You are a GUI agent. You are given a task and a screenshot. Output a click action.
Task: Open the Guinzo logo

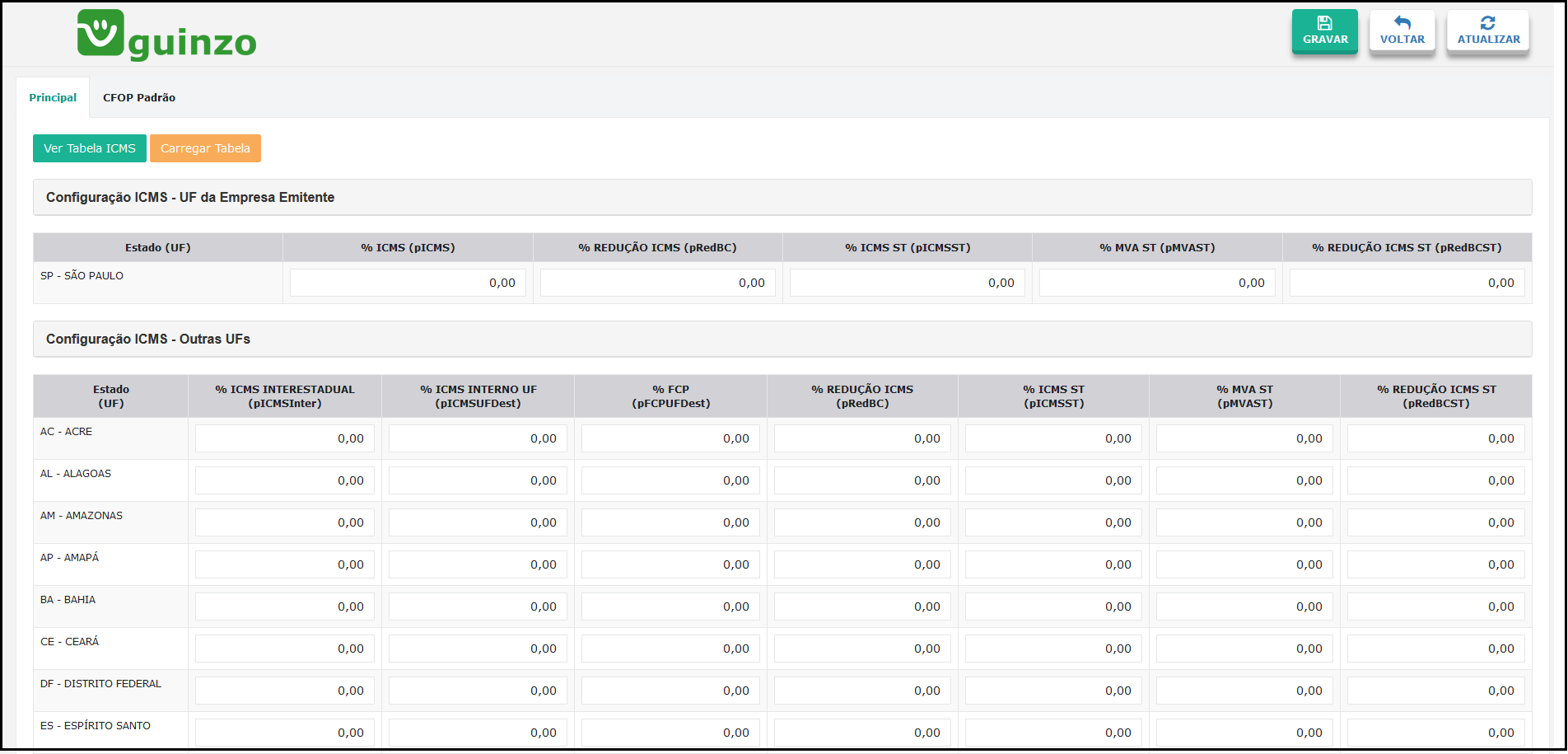[166, 35]
